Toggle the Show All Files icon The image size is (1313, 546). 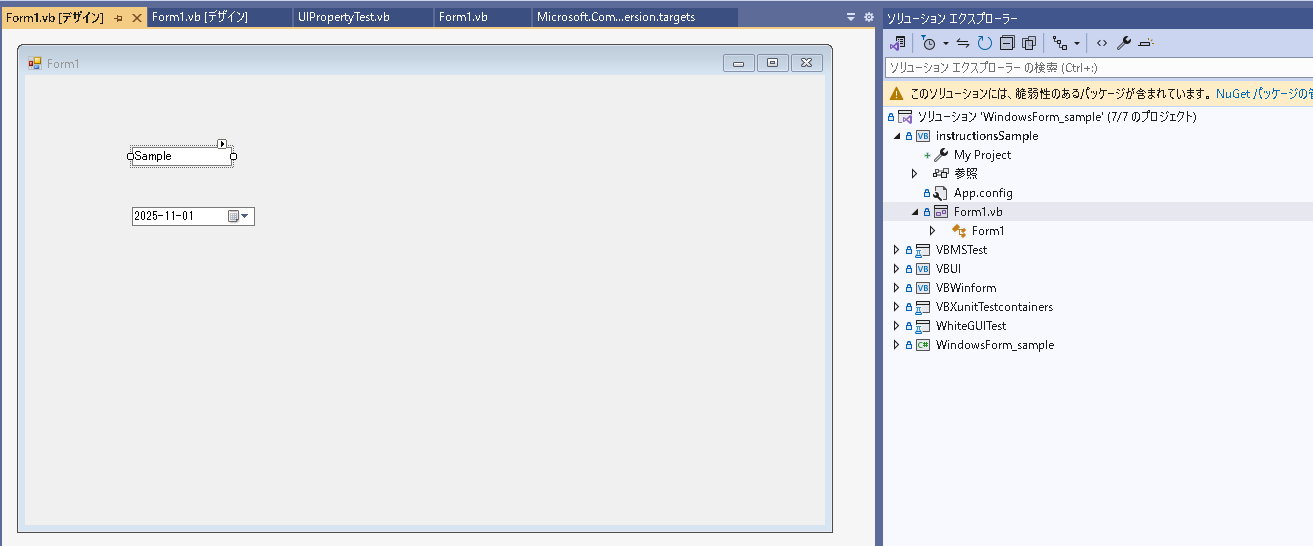[x=1028, y=43]
